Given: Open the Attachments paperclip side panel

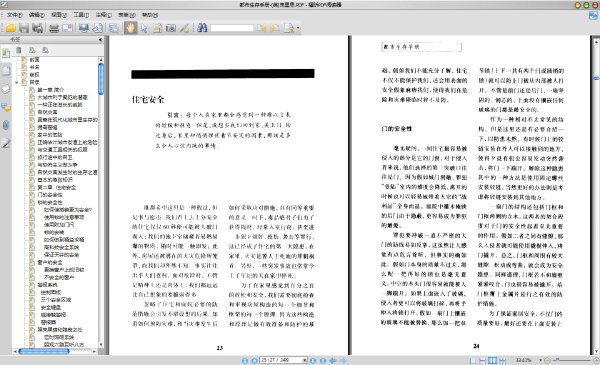Looking at the screenshot, I should tap(6, 125).
